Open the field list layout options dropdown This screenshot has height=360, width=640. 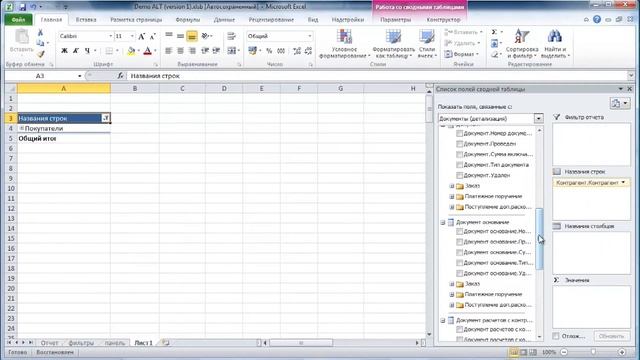pos(620,103)
